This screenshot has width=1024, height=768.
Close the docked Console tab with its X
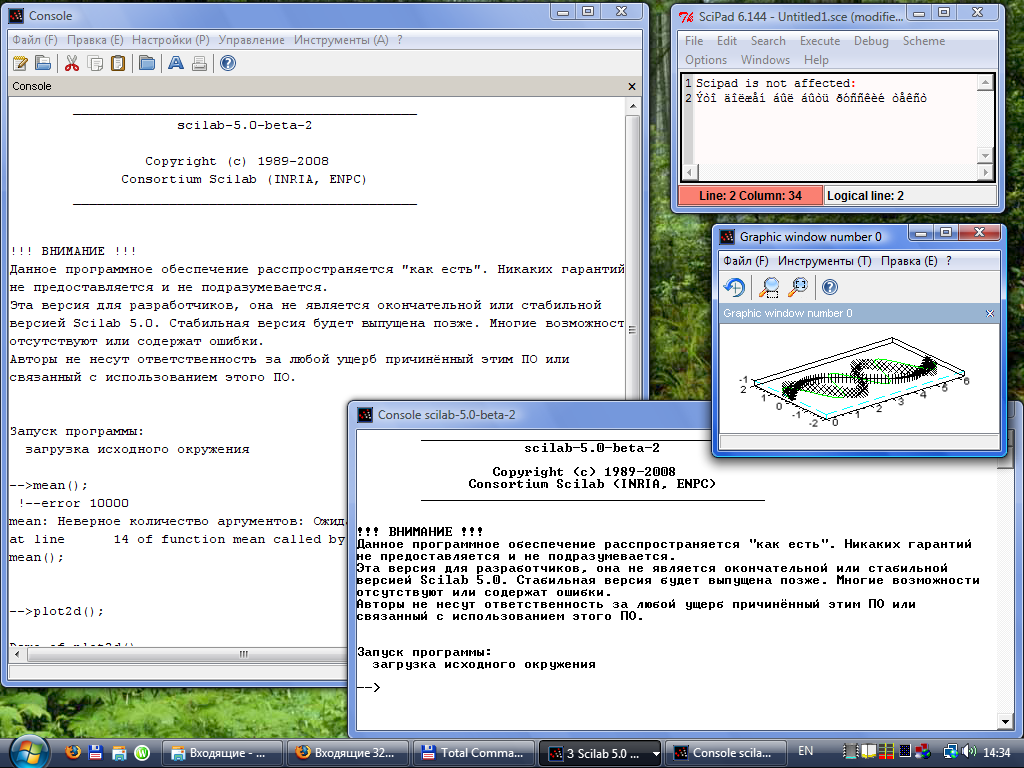click(x=632, y=86)
